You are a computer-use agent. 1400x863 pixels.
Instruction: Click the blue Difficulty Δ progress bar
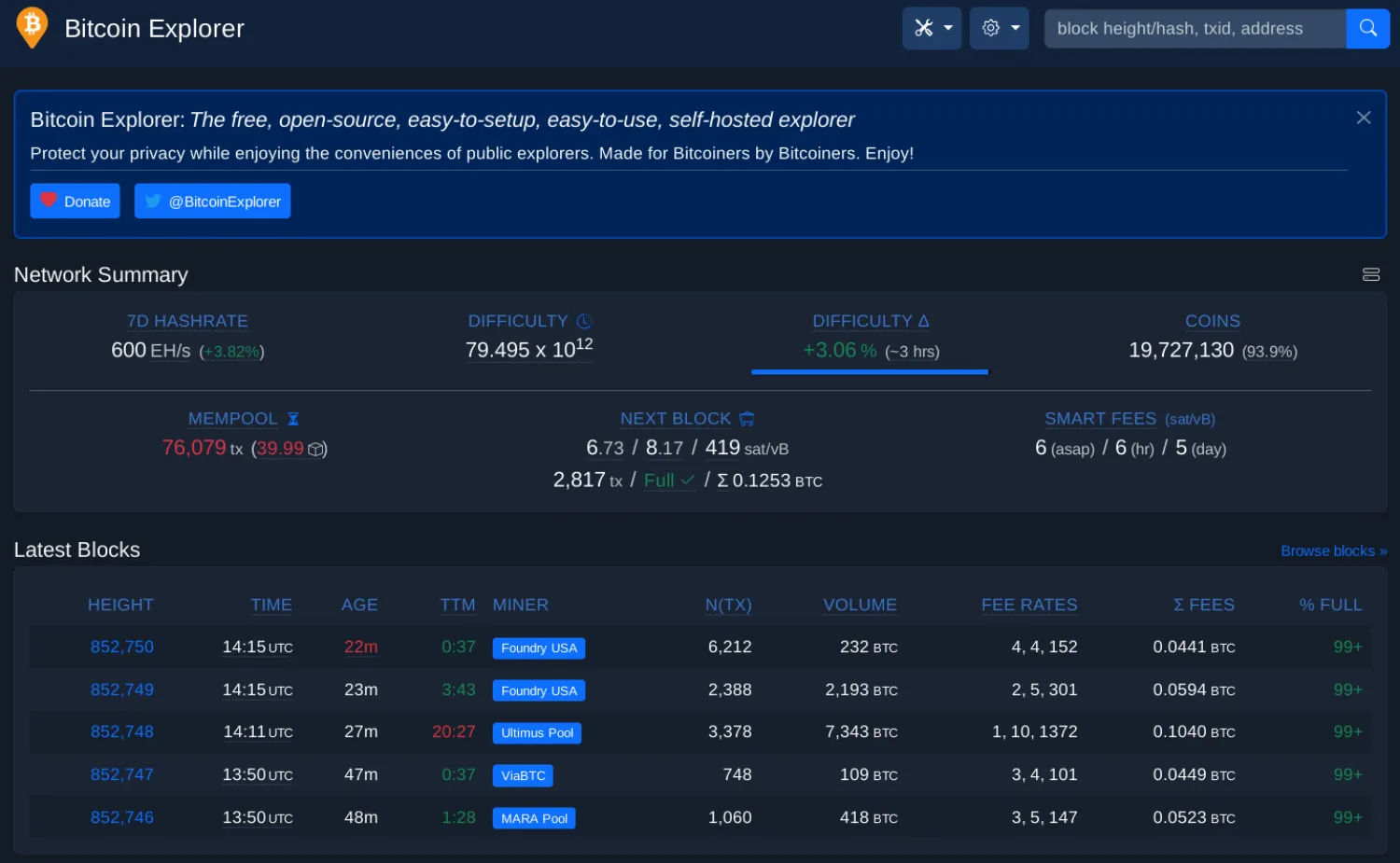869,372
